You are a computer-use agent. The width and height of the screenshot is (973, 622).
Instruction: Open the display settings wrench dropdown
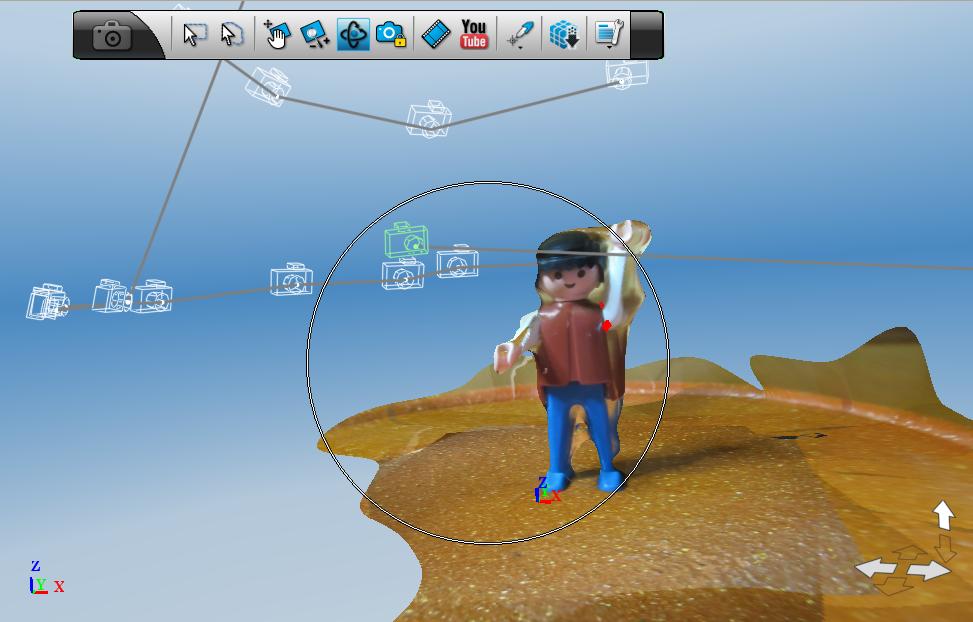coord(608,34)
